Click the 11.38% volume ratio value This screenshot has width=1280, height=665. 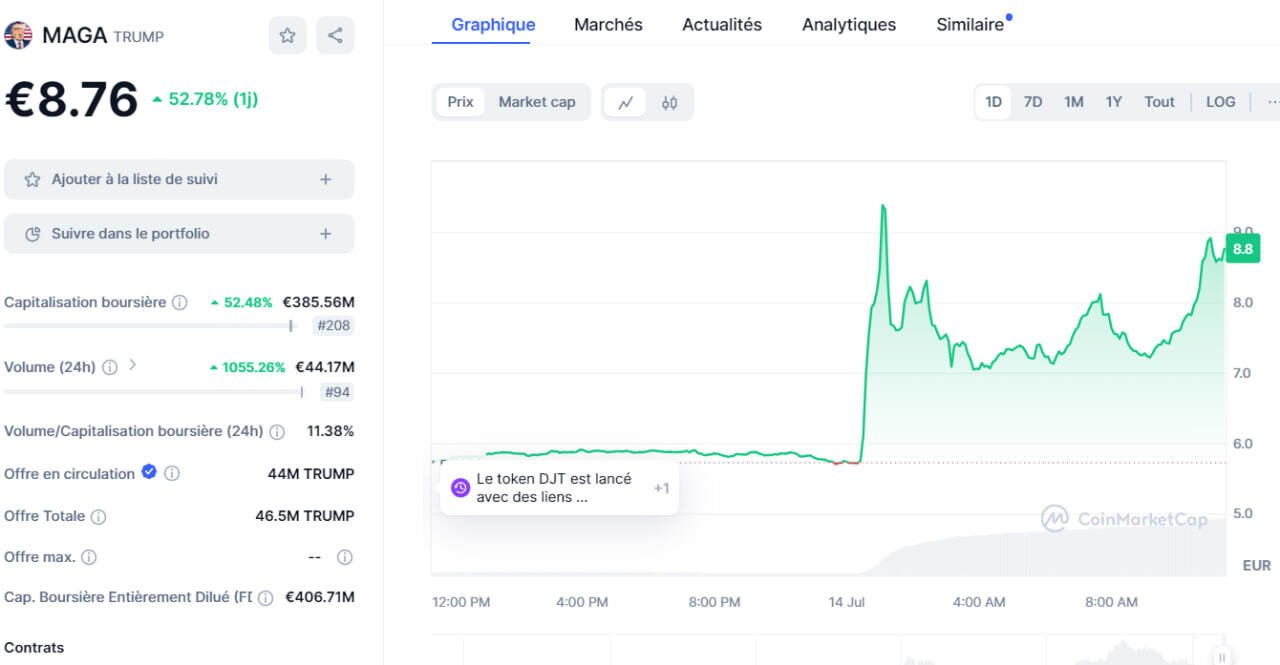tap(330, 431)
